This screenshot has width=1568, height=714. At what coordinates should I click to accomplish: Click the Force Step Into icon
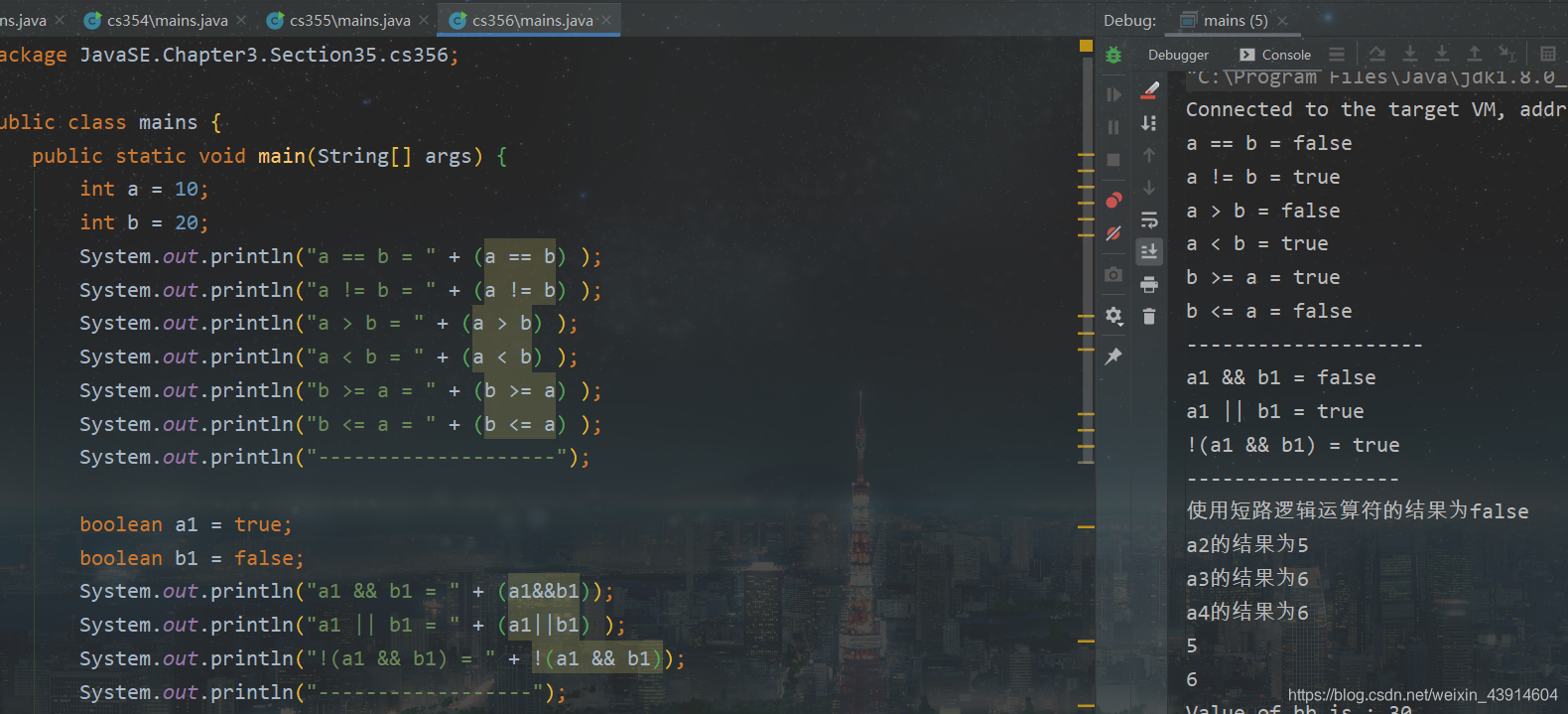pyautogui.click(x=1442, y=55)
